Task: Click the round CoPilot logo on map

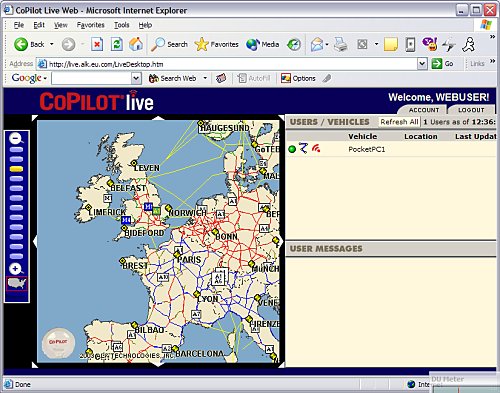Action: pyautogui.click(x=58, y=343)
